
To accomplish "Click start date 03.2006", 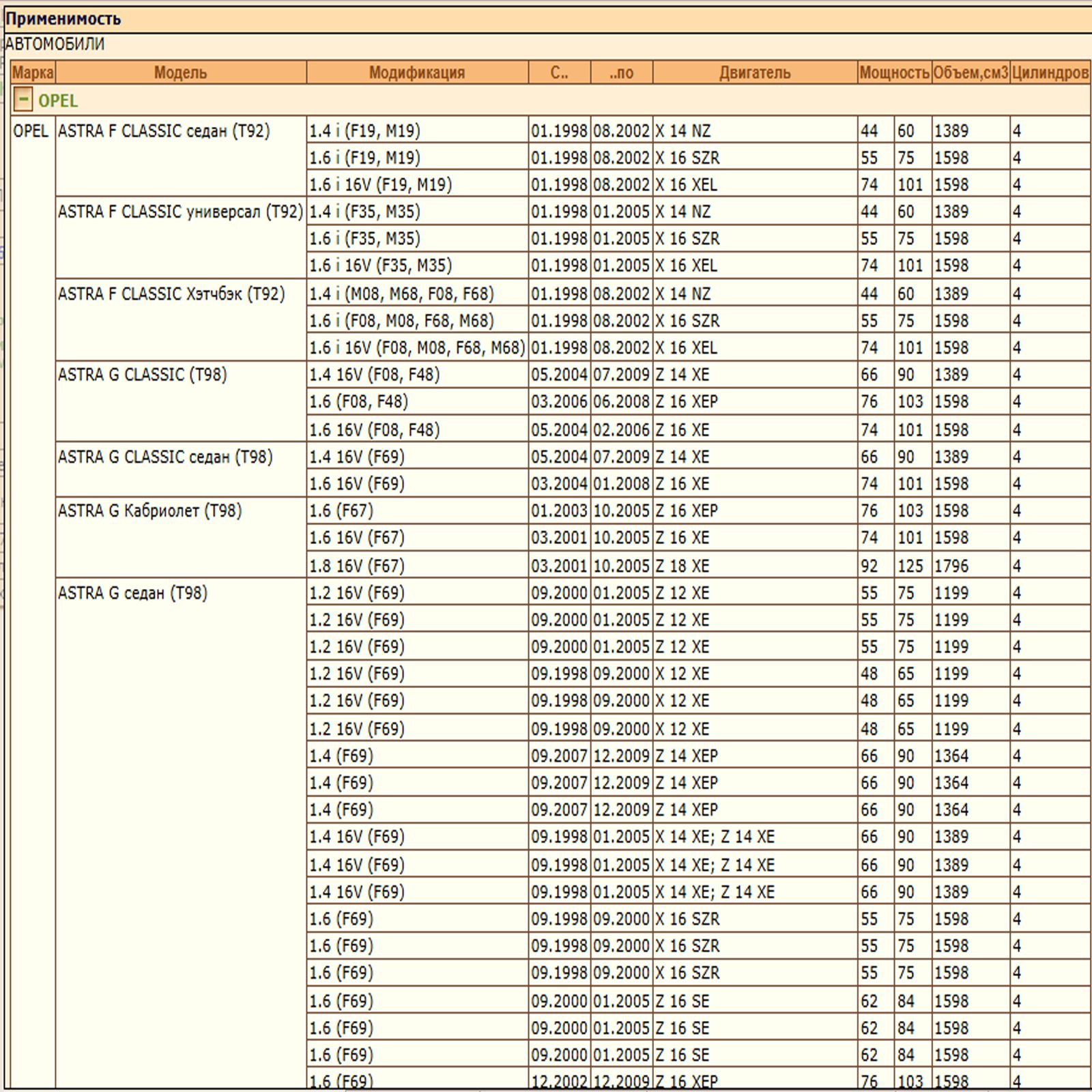I will [x=560, y=401].
